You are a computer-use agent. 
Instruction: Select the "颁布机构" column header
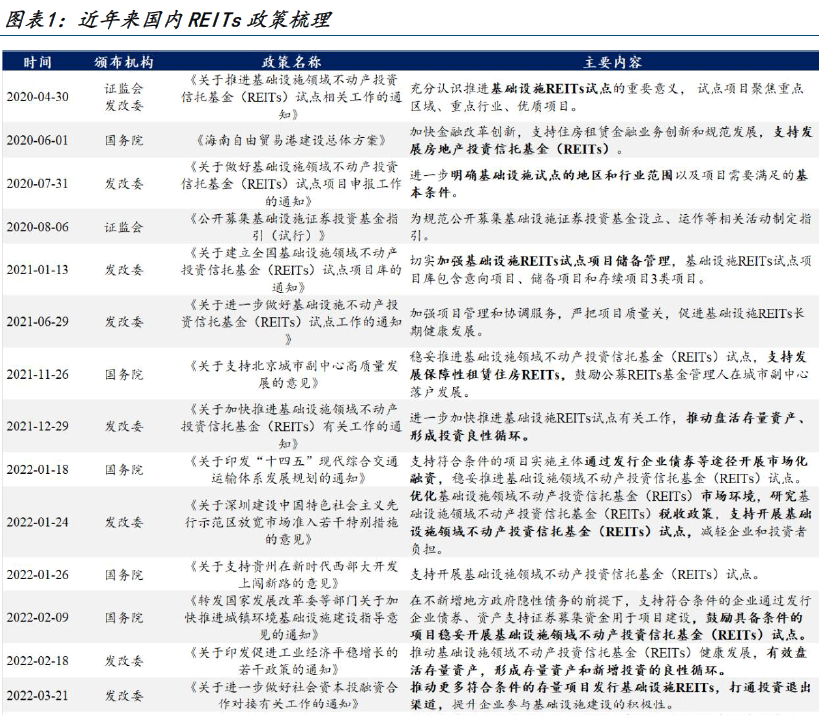pos(124,62)
